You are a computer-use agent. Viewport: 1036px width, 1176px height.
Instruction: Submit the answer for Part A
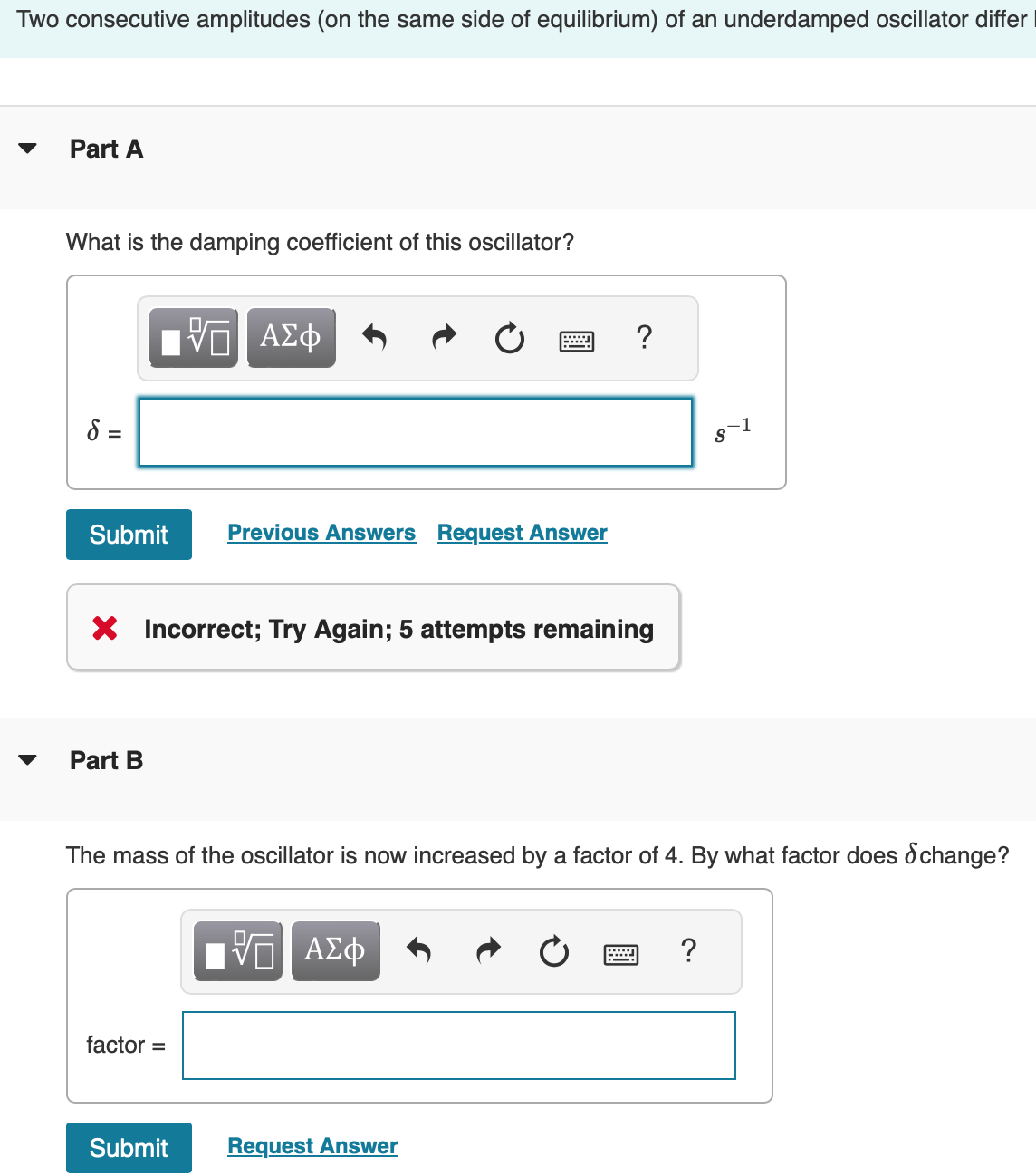[x=128, y=534]
